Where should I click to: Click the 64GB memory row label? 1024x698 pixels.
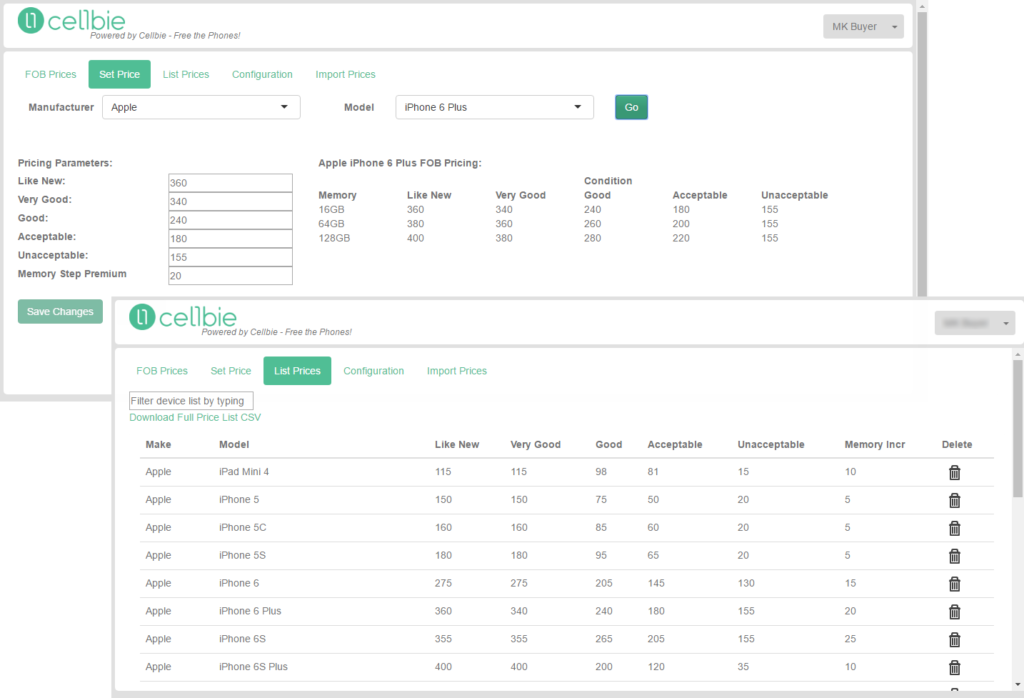coord(331,224)
